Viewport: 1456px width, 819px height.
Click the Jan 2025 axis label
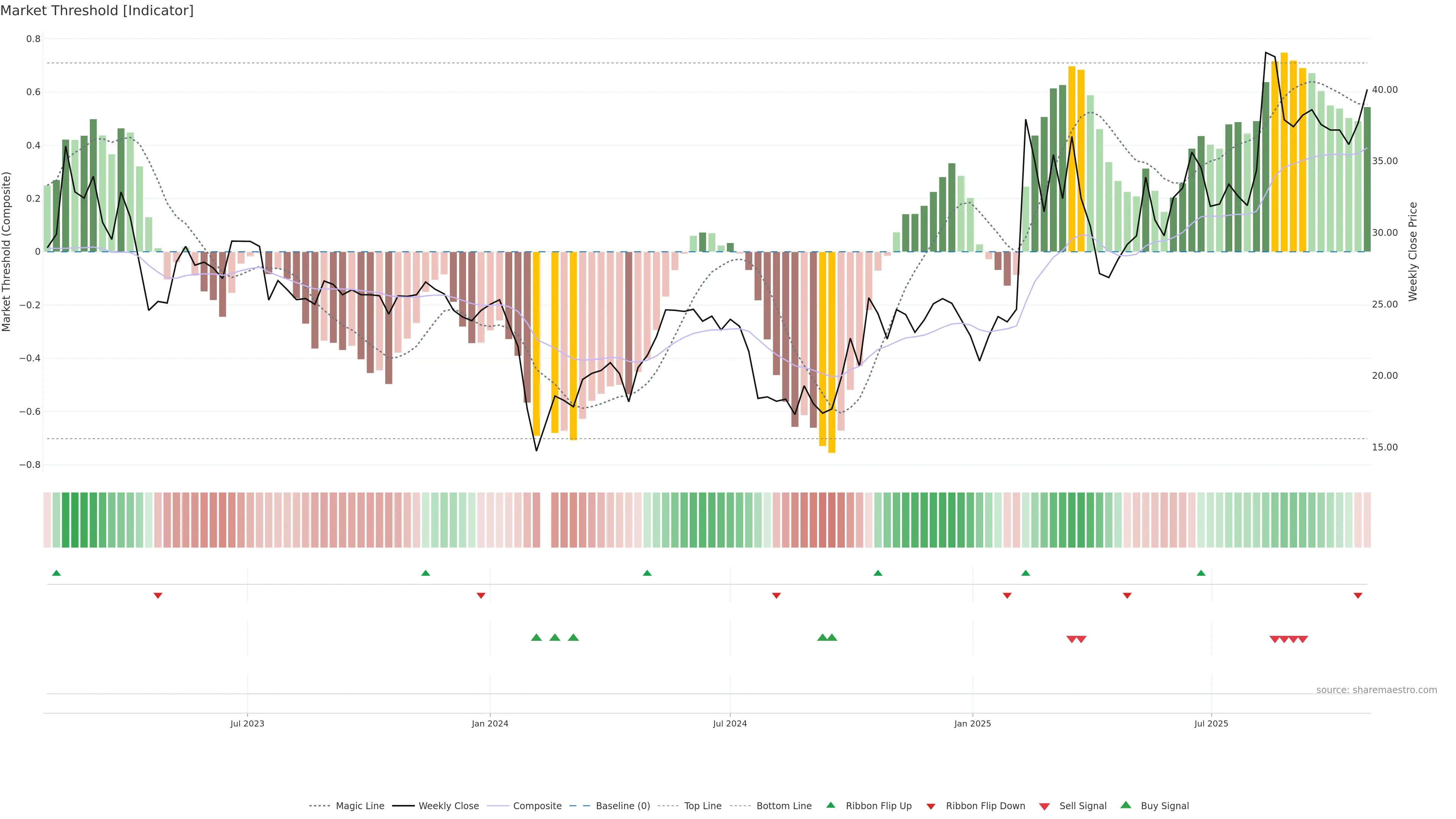point(972,723)
